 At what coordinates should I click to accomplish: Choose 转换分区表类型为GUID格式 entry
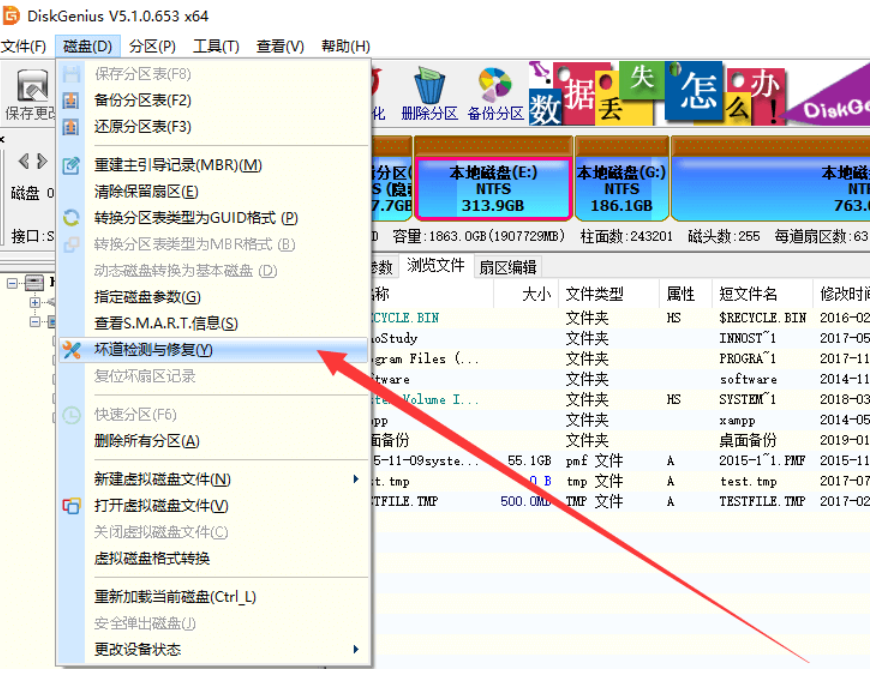point(214,218)
